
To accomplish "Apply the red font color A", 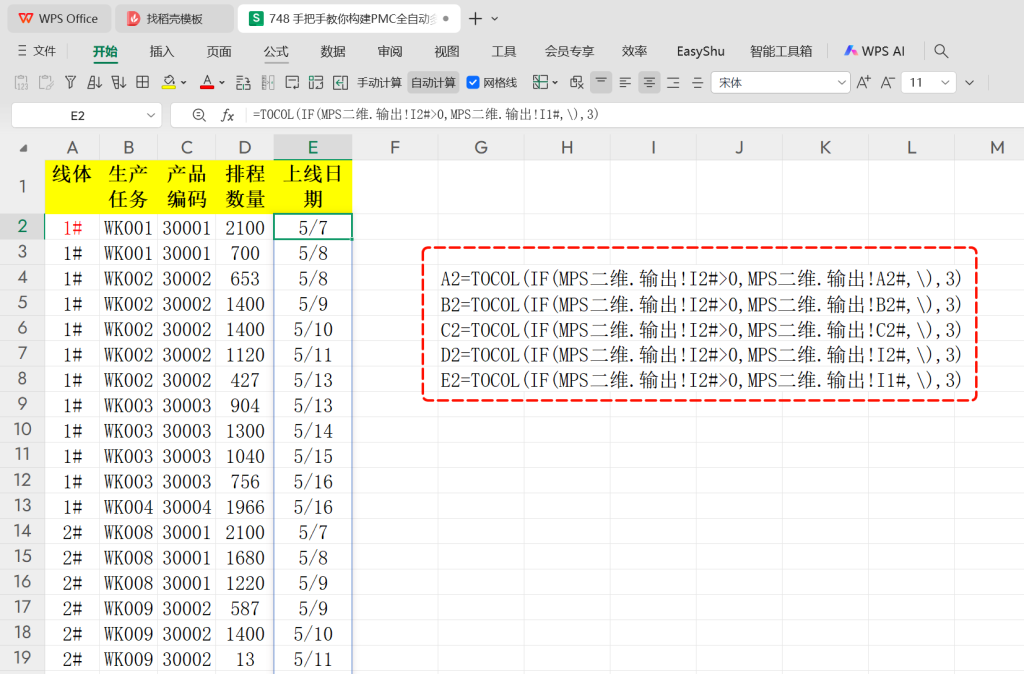I will (x=207, y=82).
